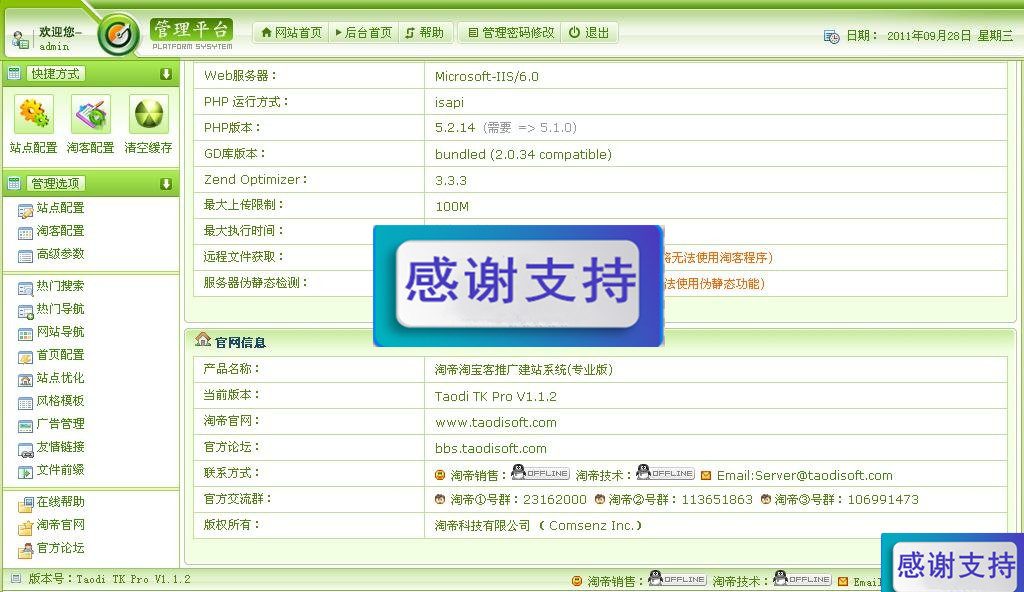Screen dimensions: 1024x592
Task: Click footer 版本号 Taodi TK Pro text
Action: point(109,579)
